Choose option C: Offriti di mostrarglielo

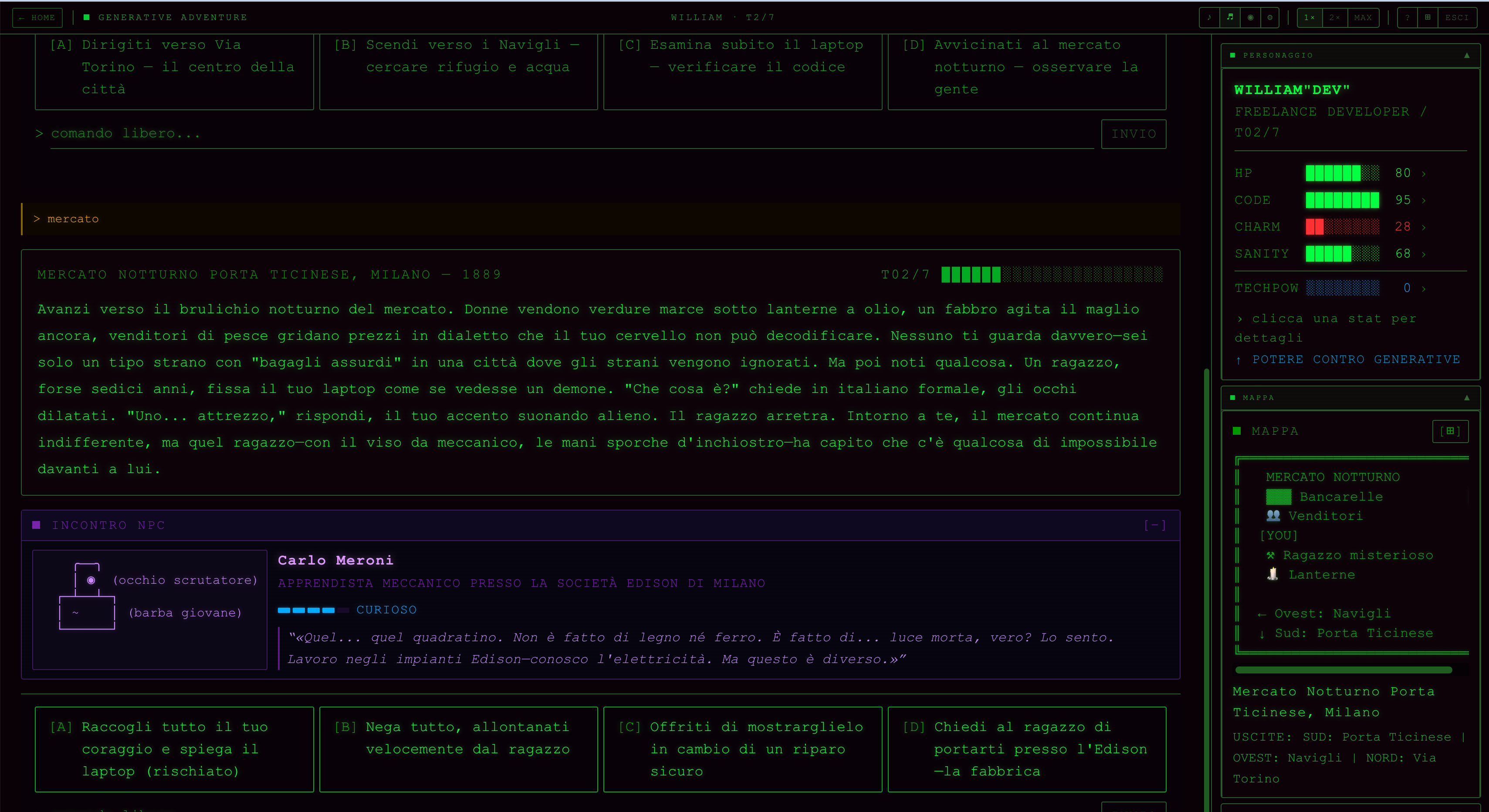coord(743,749)
